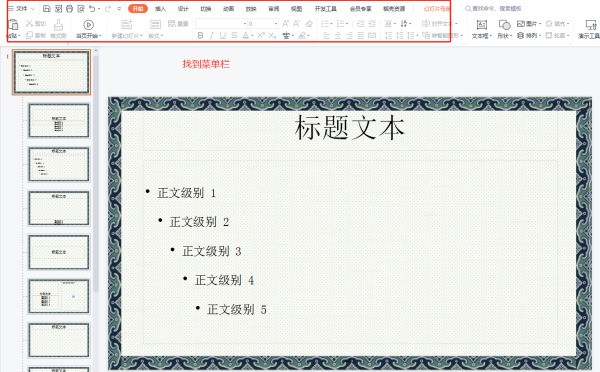This screenshot has width=600, height=372.
Task: Open the 开发工具 ribbon tab
Action: tap(326, 8)
